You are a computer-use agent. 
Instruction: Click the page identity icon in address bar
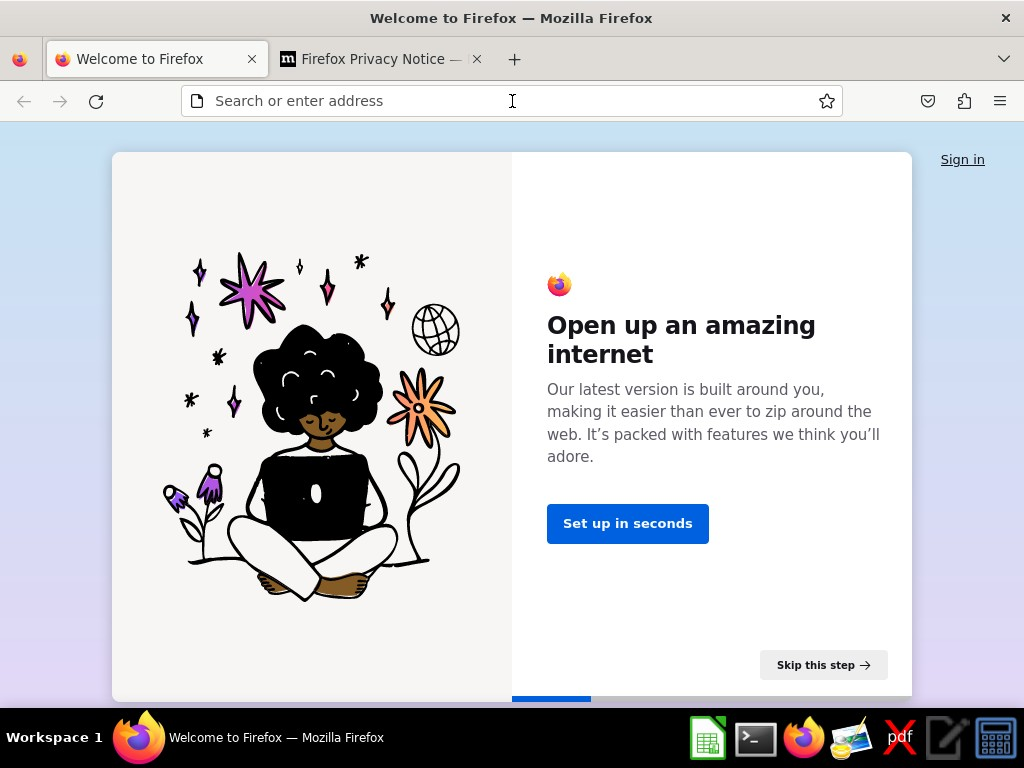pyautogui.click(x=197, y=101)
